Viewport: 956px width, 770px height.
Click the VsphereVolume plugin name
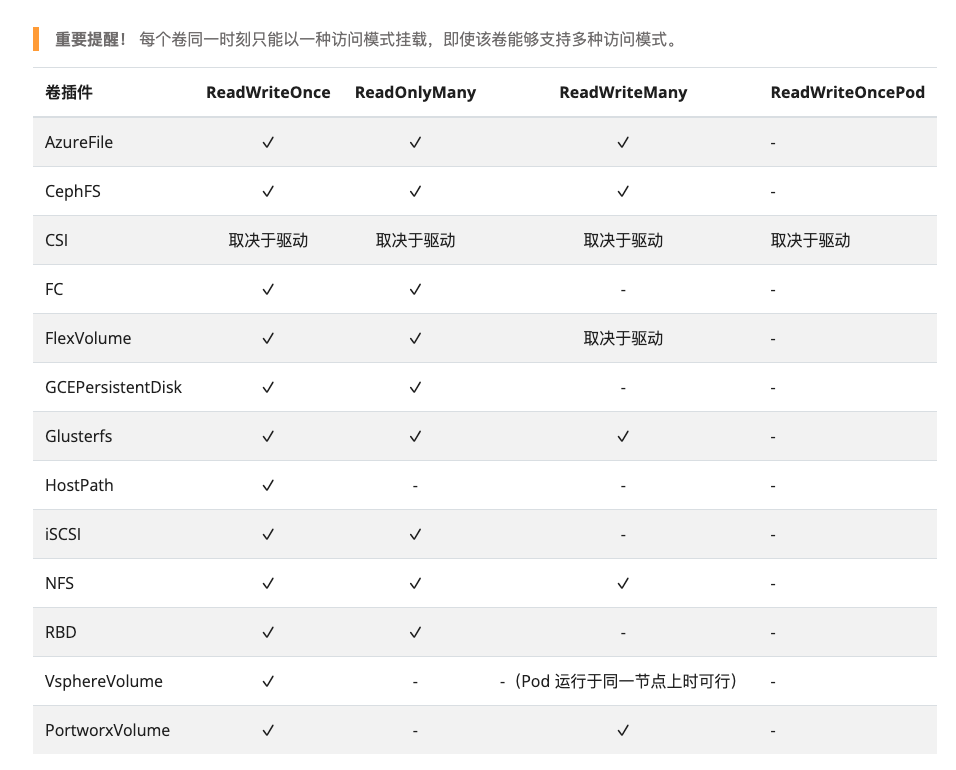pyautogui.click(x=104, y=682)
